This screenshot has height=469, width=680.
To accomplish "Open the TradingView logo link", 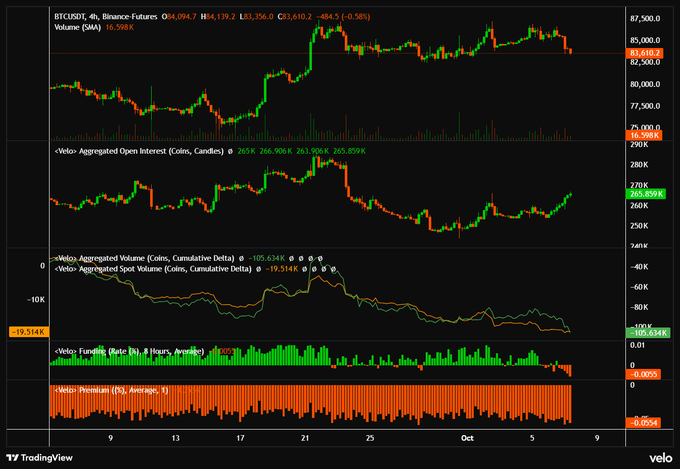I will [40, 458].
